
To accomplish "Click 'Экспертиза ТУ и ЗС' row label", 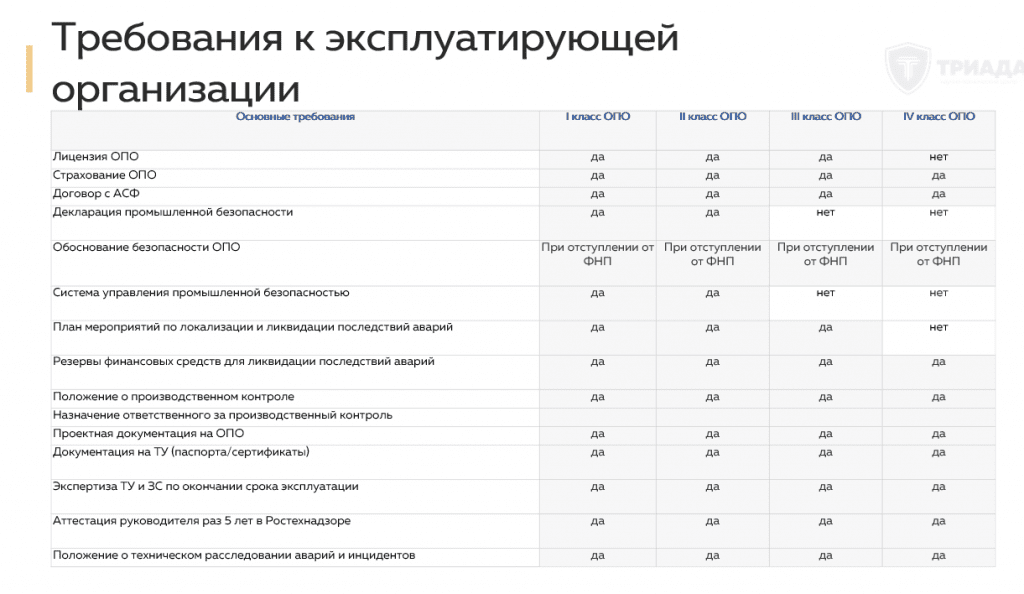I will [205, 486].
